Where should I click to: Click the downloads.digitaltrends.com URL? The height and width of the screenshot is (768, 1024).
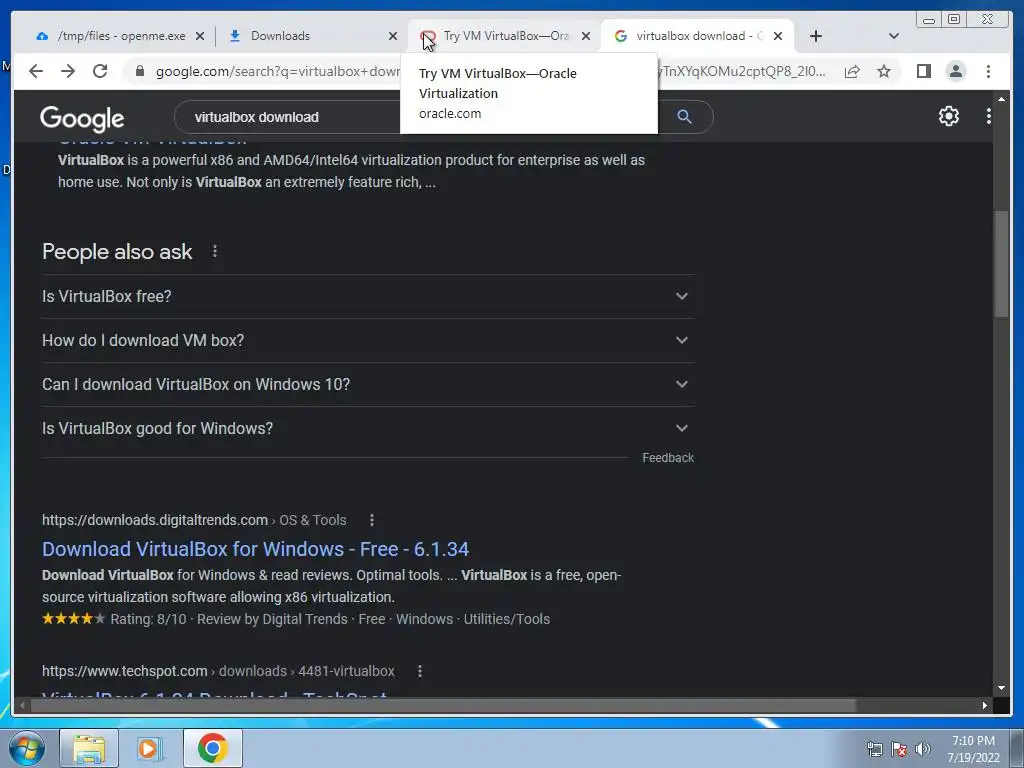[155, 520]
